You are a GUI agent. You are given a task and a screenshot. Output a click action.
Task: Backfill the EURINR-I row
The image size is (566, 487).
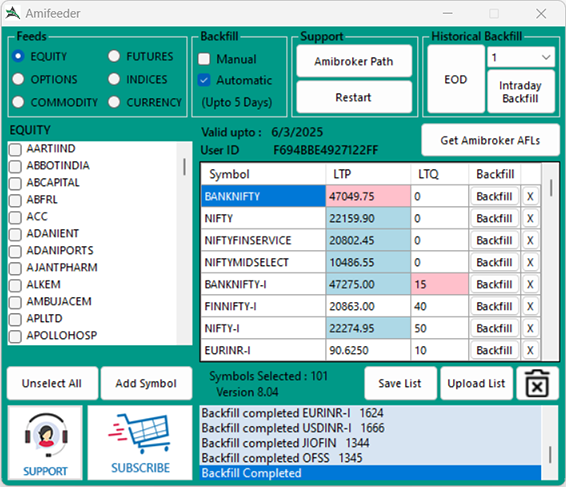click(495, 350)
